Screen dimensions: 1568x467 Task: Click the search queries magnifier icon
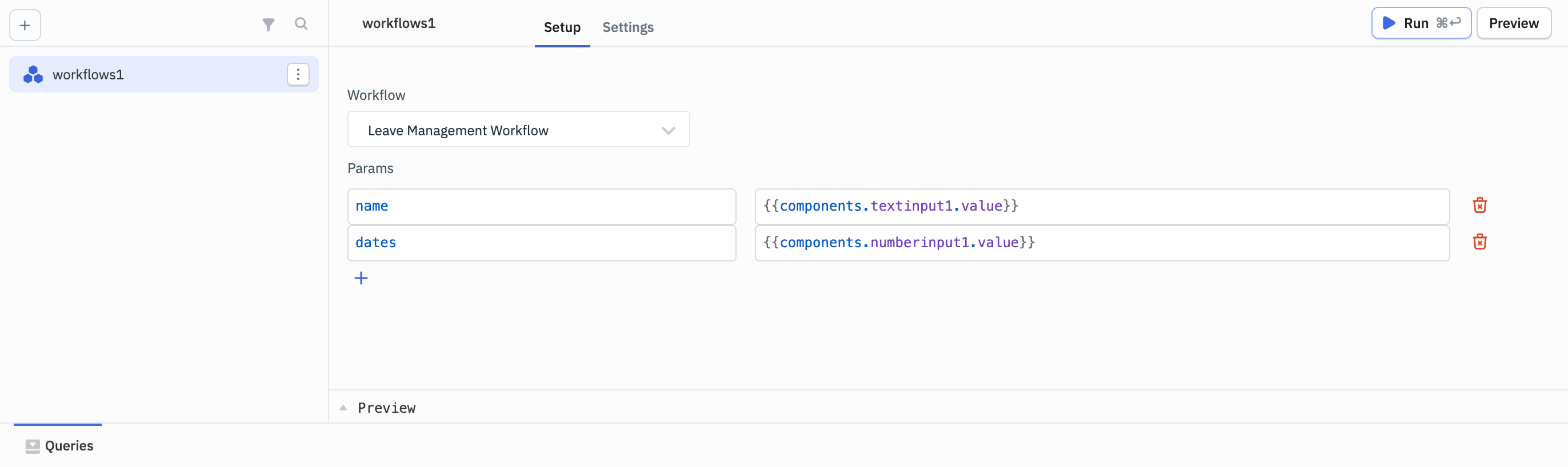tap(301, 24)
